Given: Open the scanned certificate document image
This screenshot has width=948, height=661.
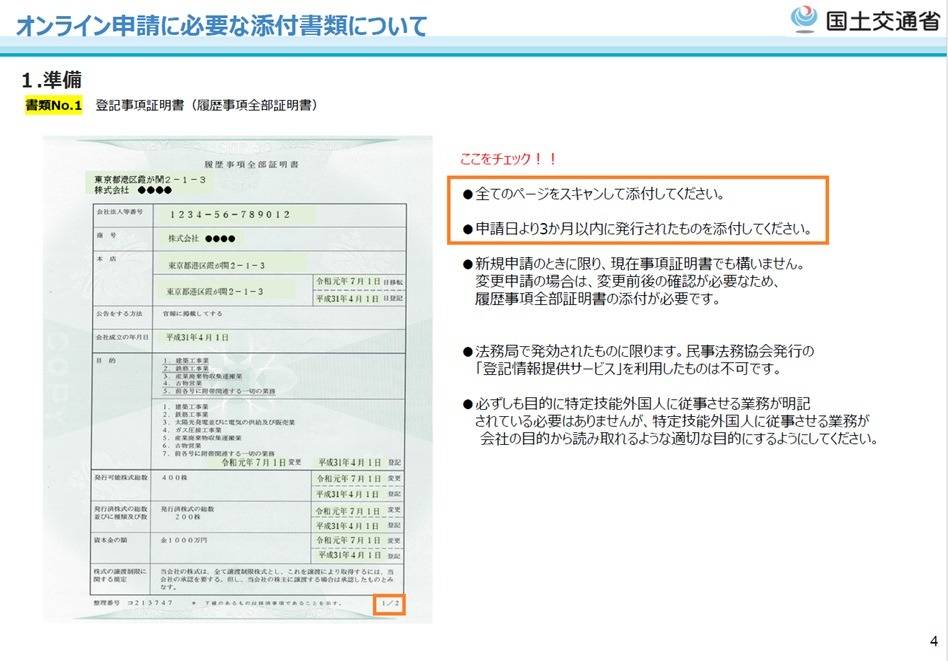Looking at the screenshot, I should [x=237, y=380].
